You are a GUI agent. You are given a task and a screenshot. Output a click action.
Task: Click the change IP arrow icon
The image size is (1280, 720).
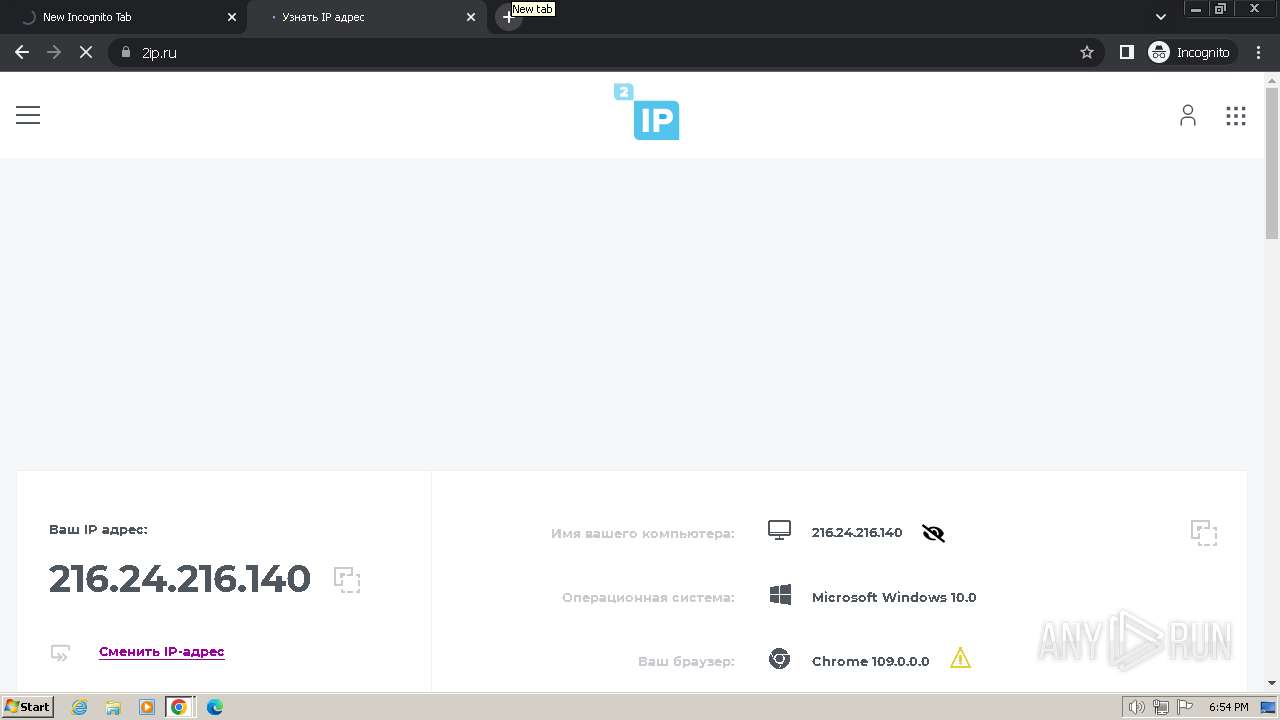[61, 653]
